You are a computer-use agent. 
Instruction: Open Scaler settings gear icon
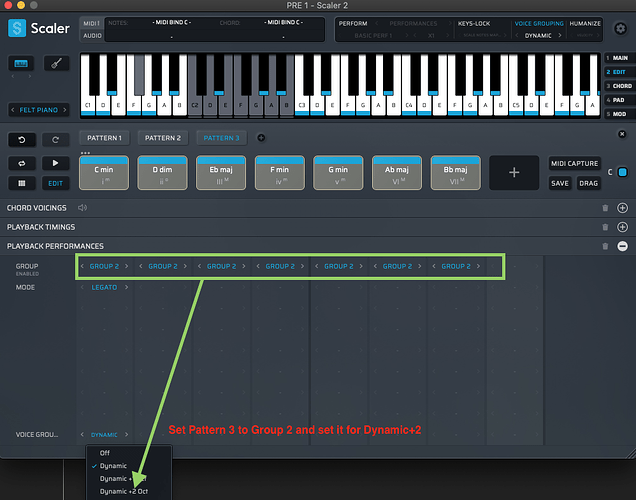click(x=620, y=29)
